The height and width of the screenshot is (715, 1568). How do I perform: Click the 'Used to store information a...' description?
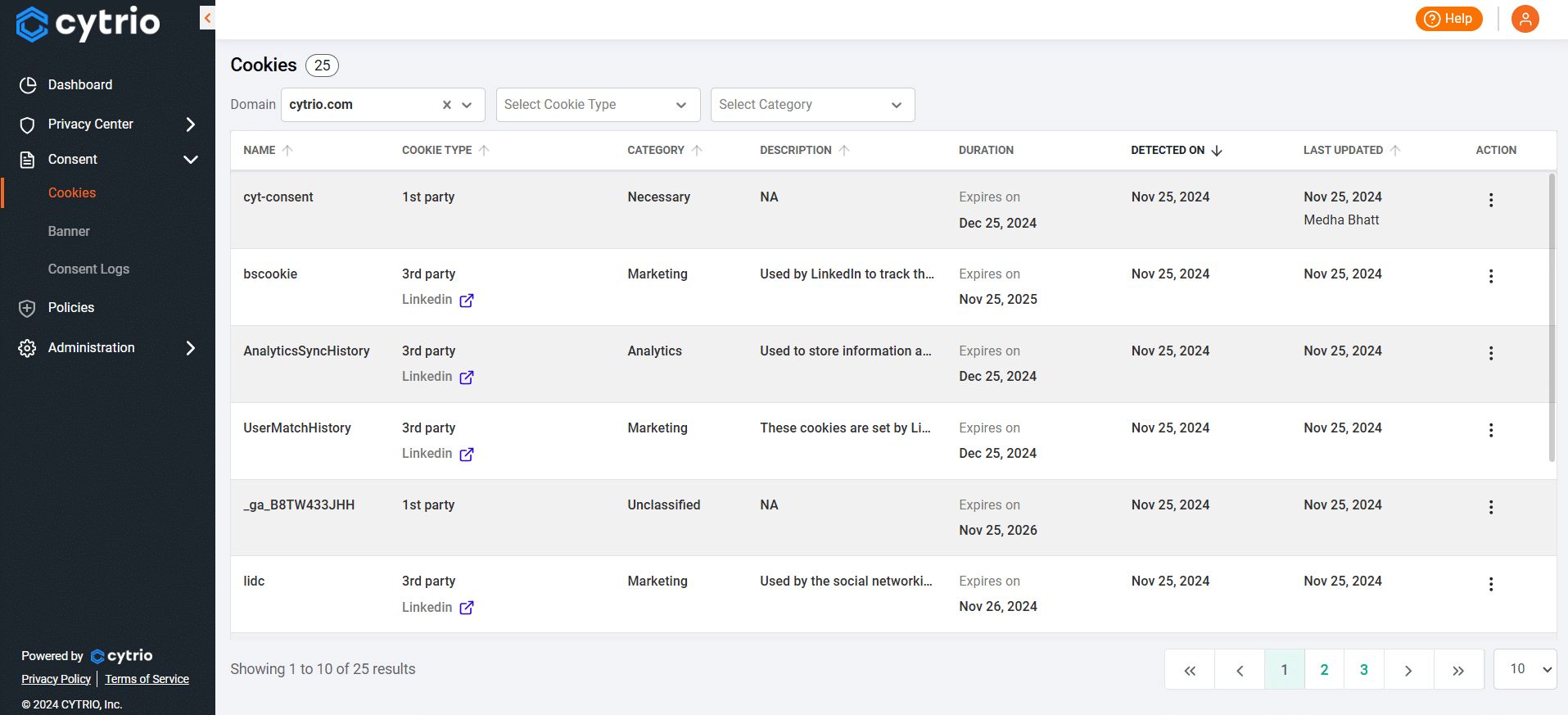pos(846,351)
